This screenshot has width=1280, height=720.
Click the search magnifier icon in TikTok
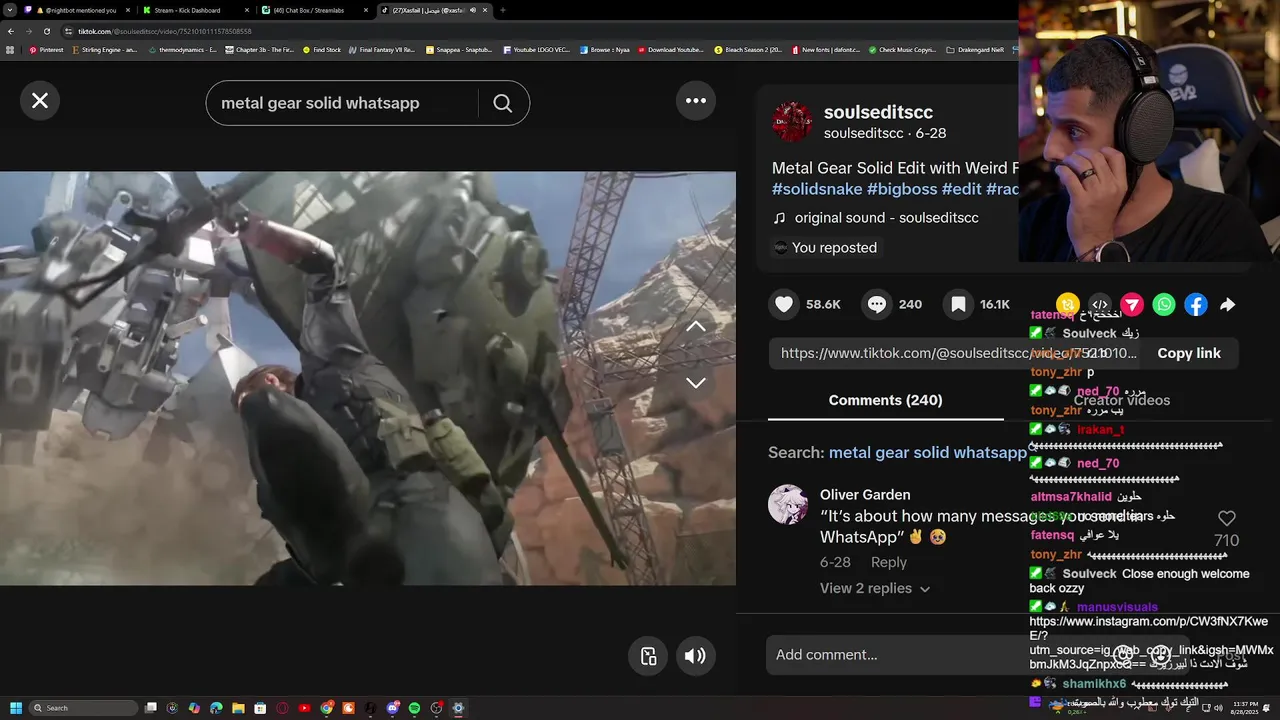click(x=502, y=103)
